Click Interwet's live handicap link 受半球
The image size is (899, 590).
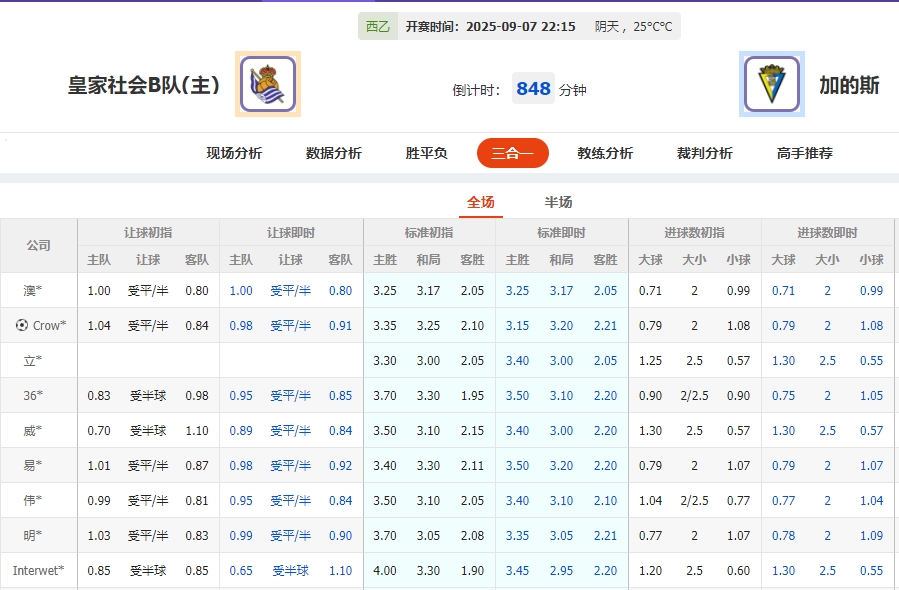pyautogui.click(x=290, y=570)
